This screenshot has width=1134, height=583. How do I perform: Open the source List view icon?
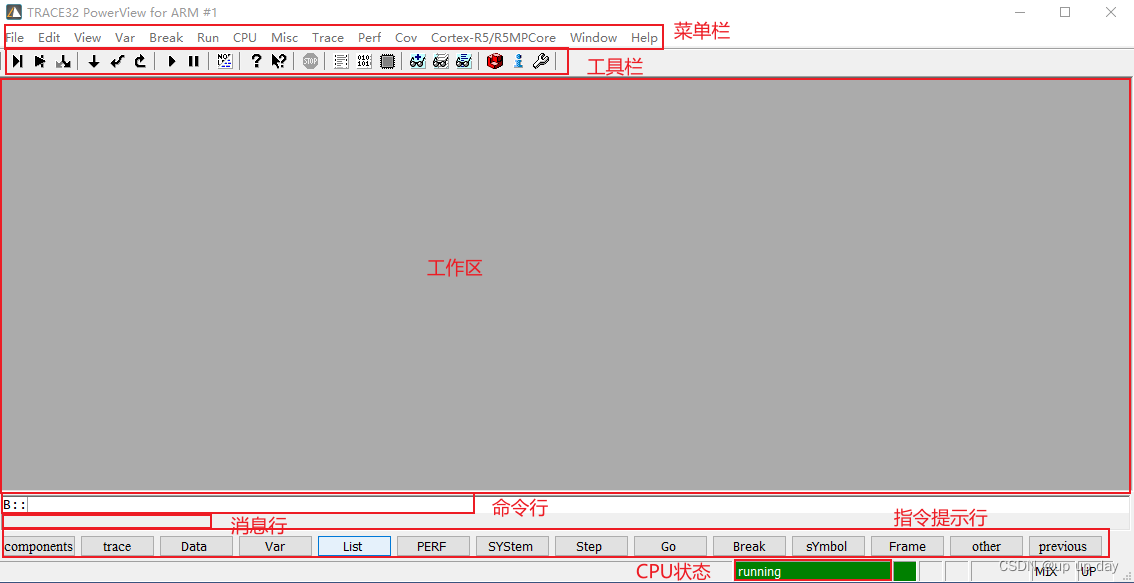click(x=341, y=61)
